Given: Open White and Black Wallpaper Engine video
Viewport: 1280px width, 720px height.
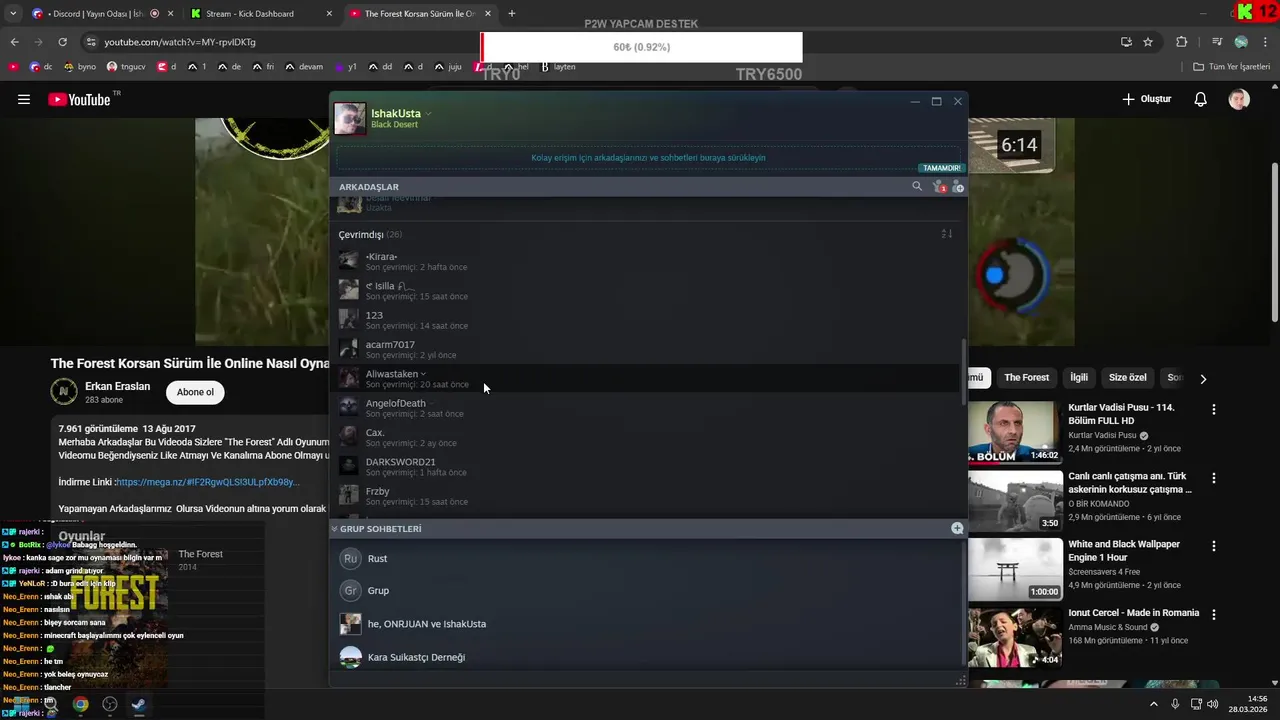Looking at the screenshot, I should (1015, 569).
